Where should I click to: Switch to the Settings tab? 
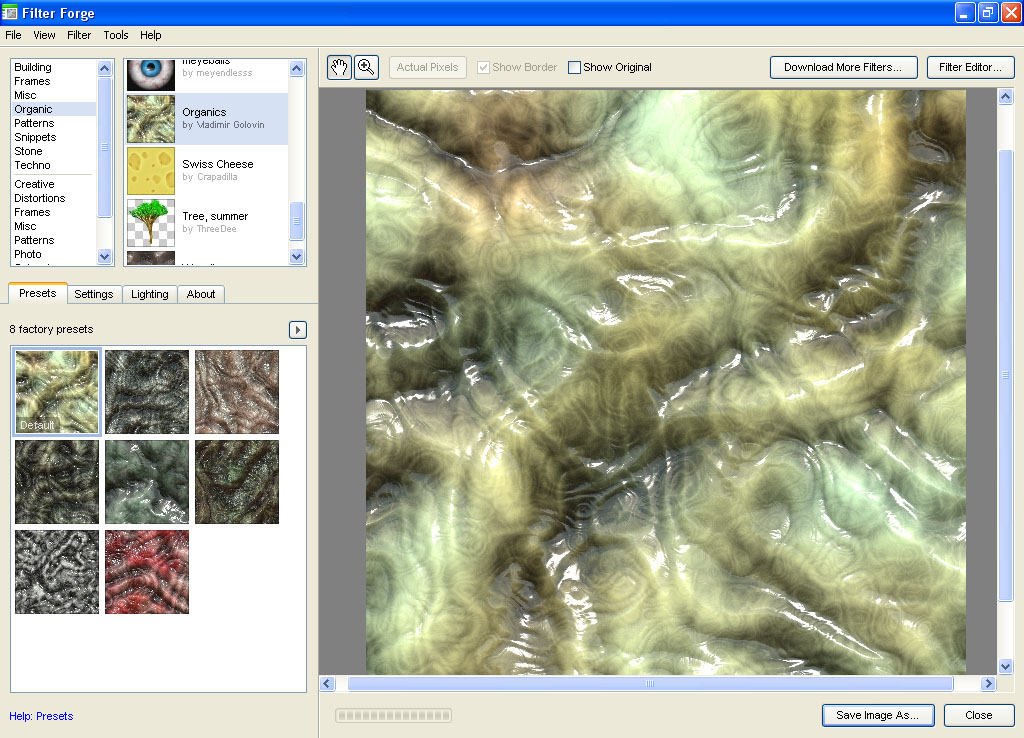pyautogui.click(x=94, y=294)
